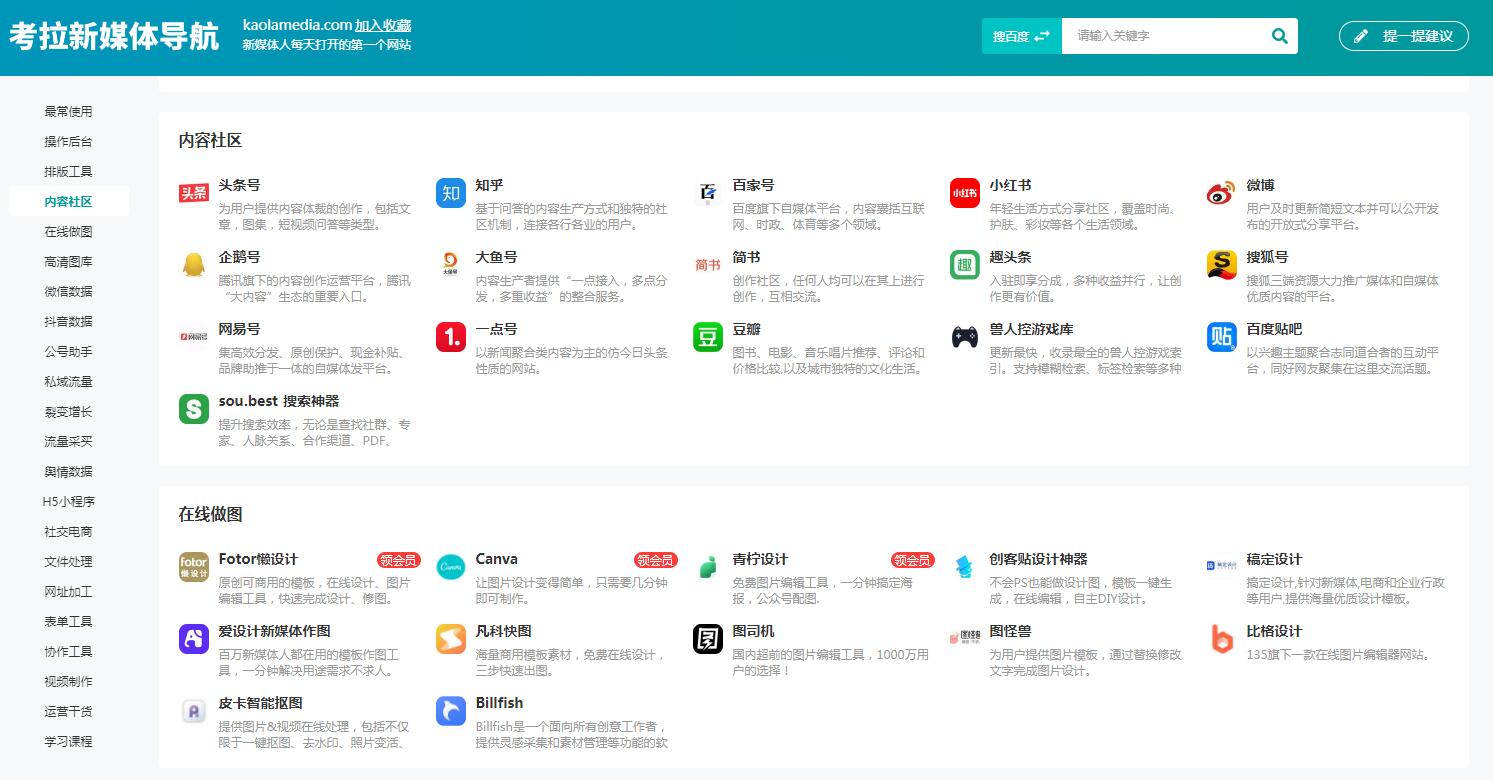Open the 豆瓣 green icon
This screenshot has height=780, width=1493.
[x=708, y=337]
